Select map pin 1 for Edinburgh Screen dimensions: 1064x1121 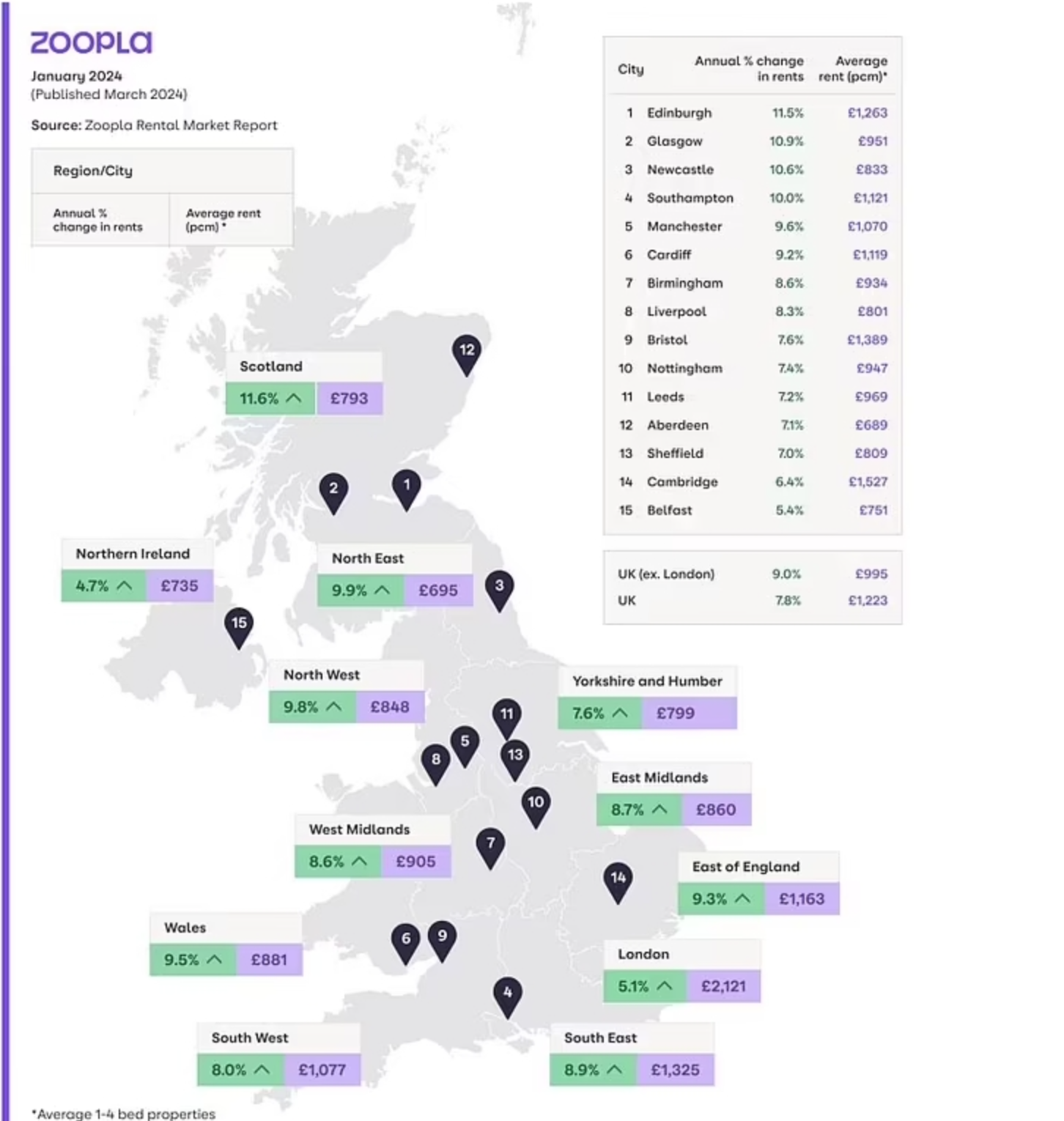(407, 489)
